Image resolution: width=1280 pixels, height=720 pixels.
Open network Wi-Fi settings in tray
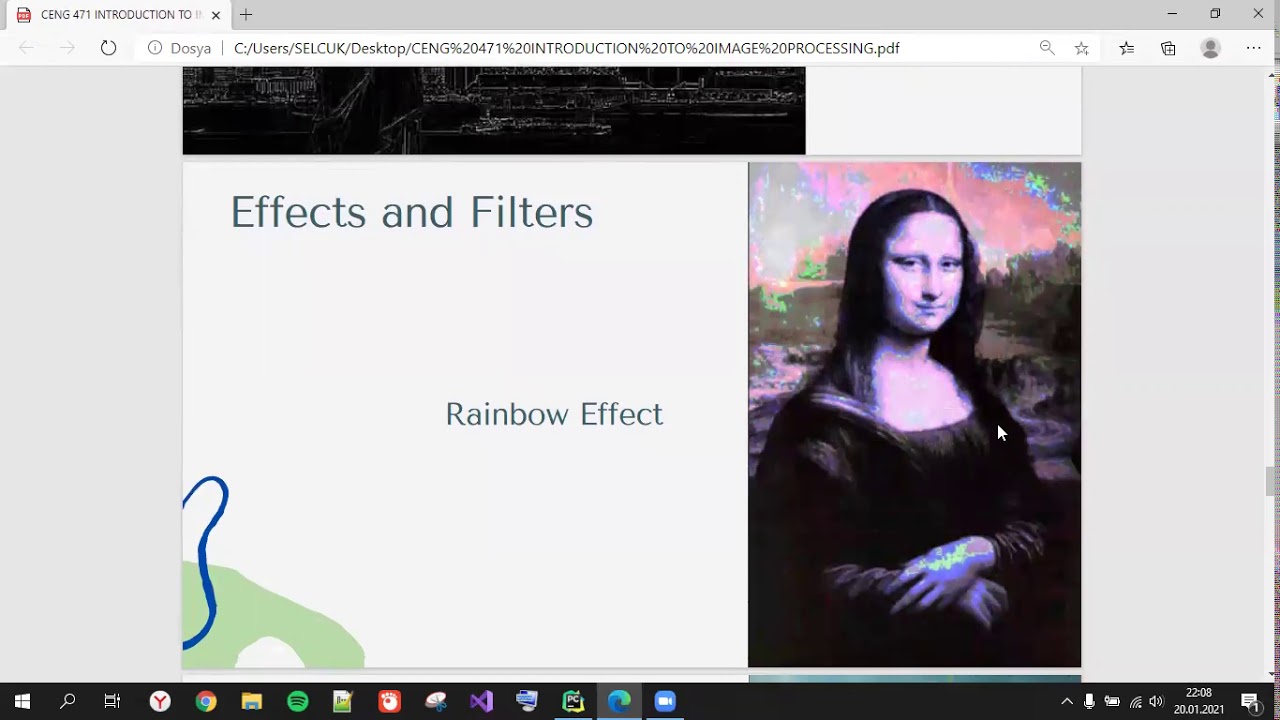coord(1135,702)
